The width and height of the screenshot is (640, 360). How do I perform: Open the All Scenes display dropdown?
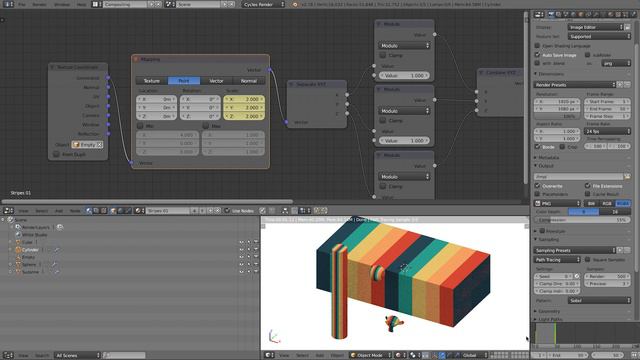(77, 356)
